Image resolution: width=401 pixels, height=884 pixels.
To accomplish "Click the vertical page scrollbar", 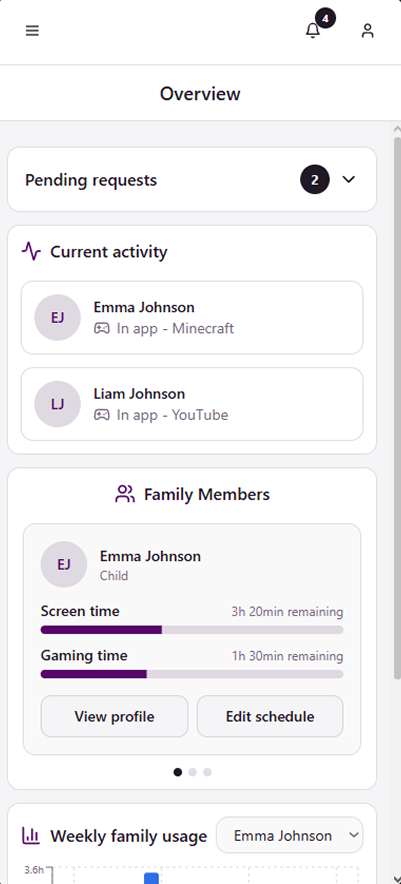I will point(397,408).
